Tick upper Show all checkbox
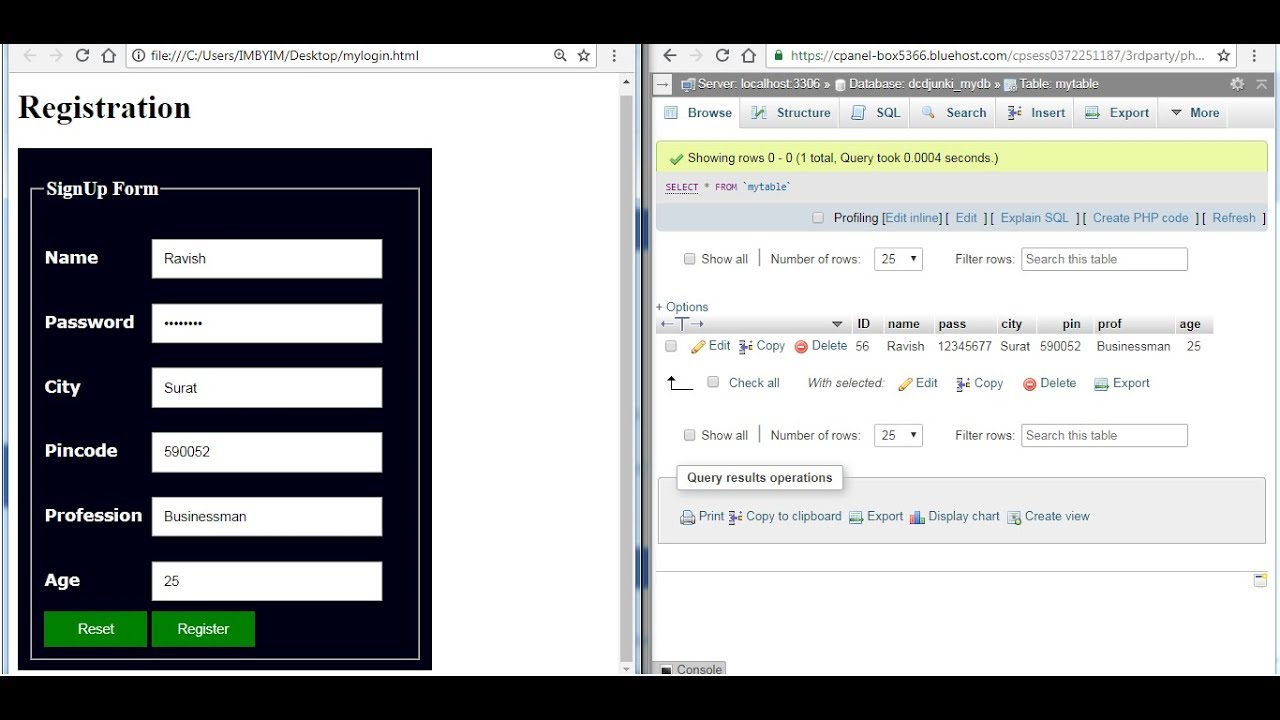Image resolution: width=1280 pixels, height=720 pixels. 689,259
